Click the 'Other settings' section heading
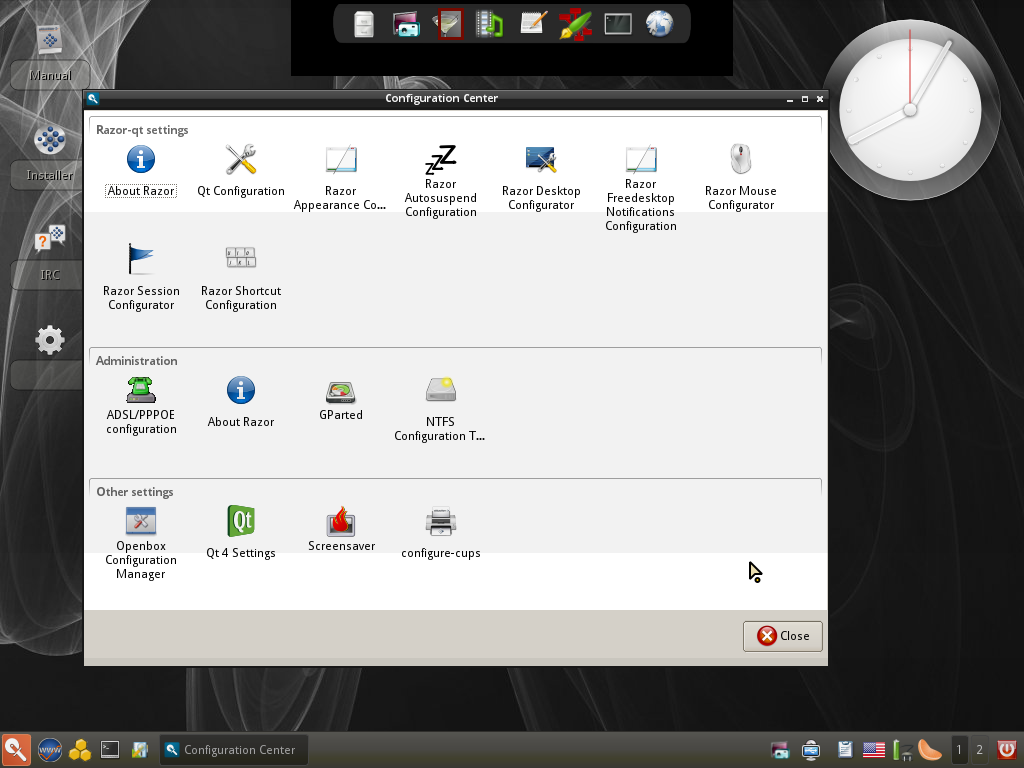The image size is (1024, 768). (x=135, y=492)
